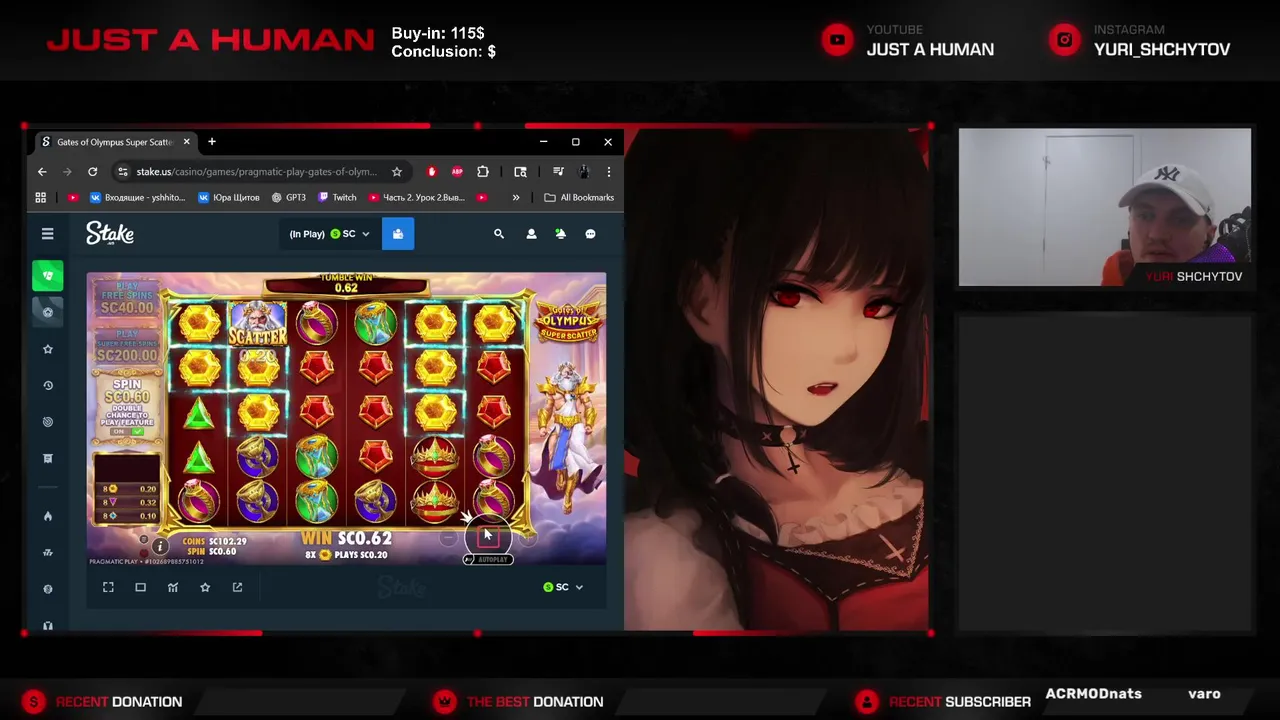
Task: Open game in pop-out window icon
Action: (237, 587)
